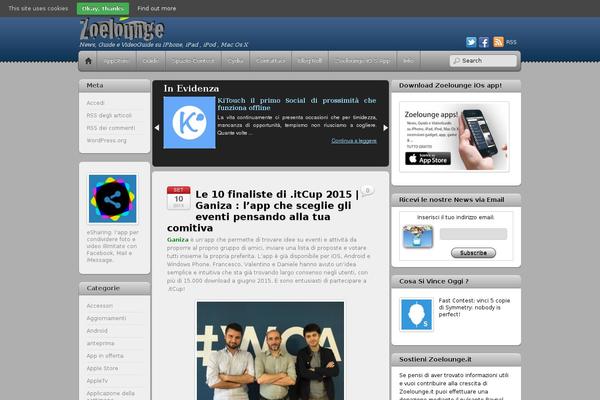600x400 pixels.
Task: Click the Zoelounge logo
Action: [x=122, y=29]
